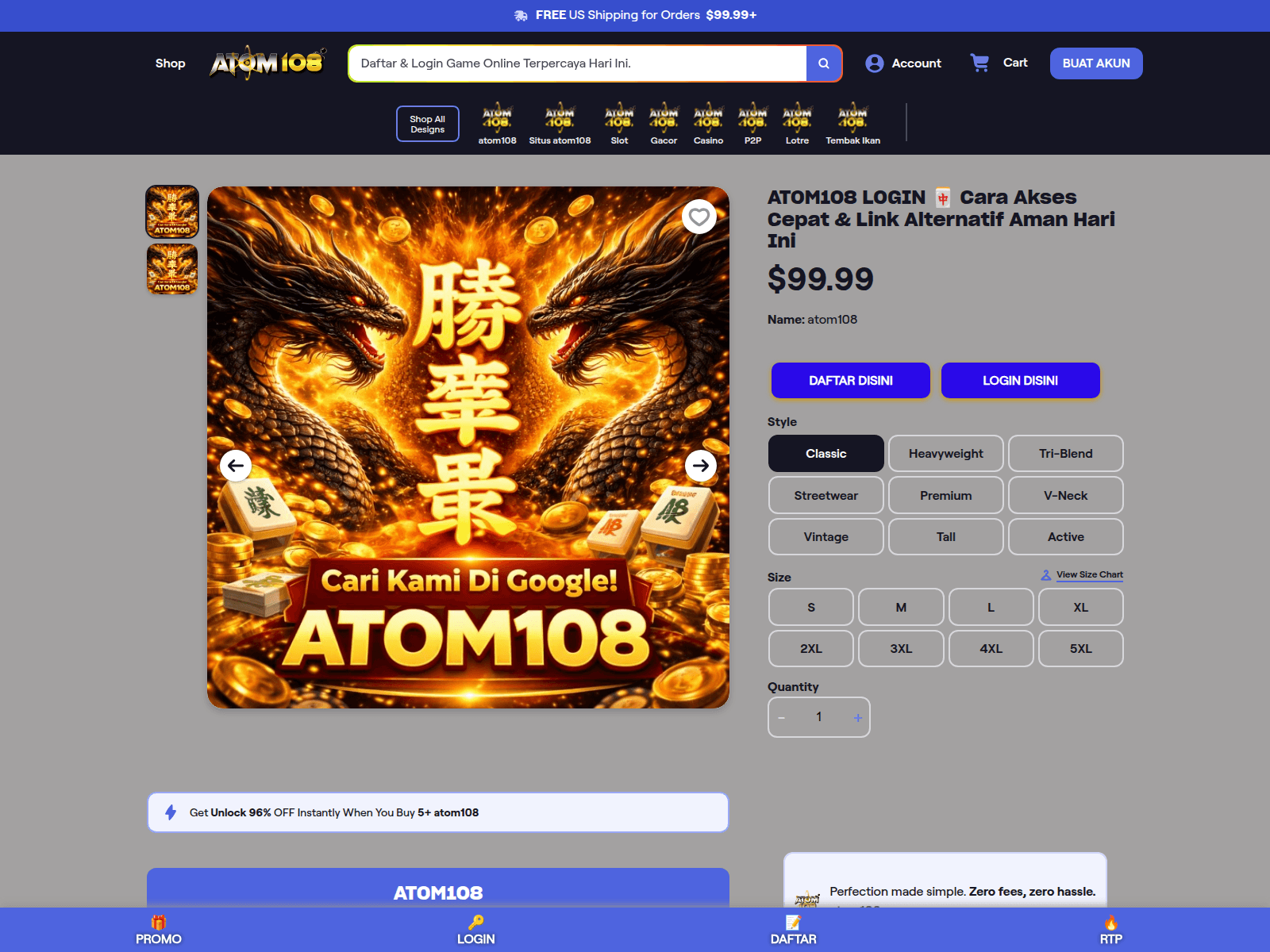Select the Tri-Blend style option

(x=1066, y=454)
